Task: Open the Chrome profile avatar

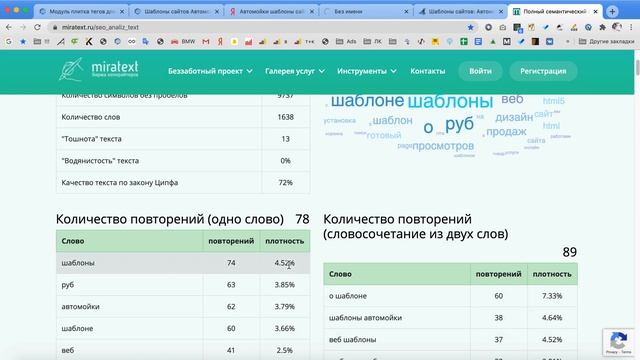Action: (x=617, y=27)
